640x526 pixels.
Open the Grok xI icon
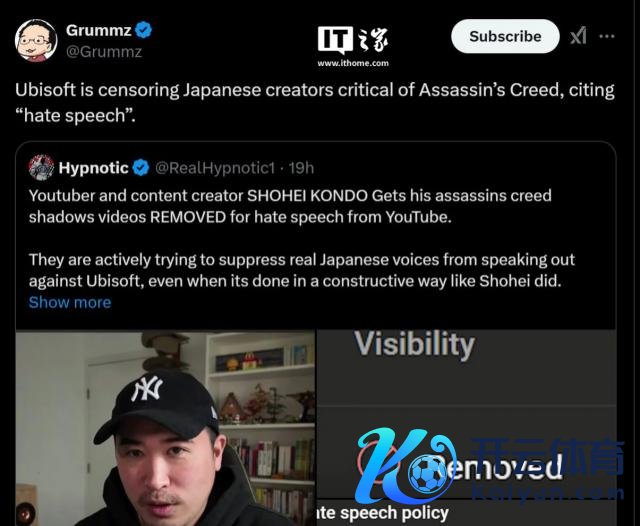pos(578,36)
